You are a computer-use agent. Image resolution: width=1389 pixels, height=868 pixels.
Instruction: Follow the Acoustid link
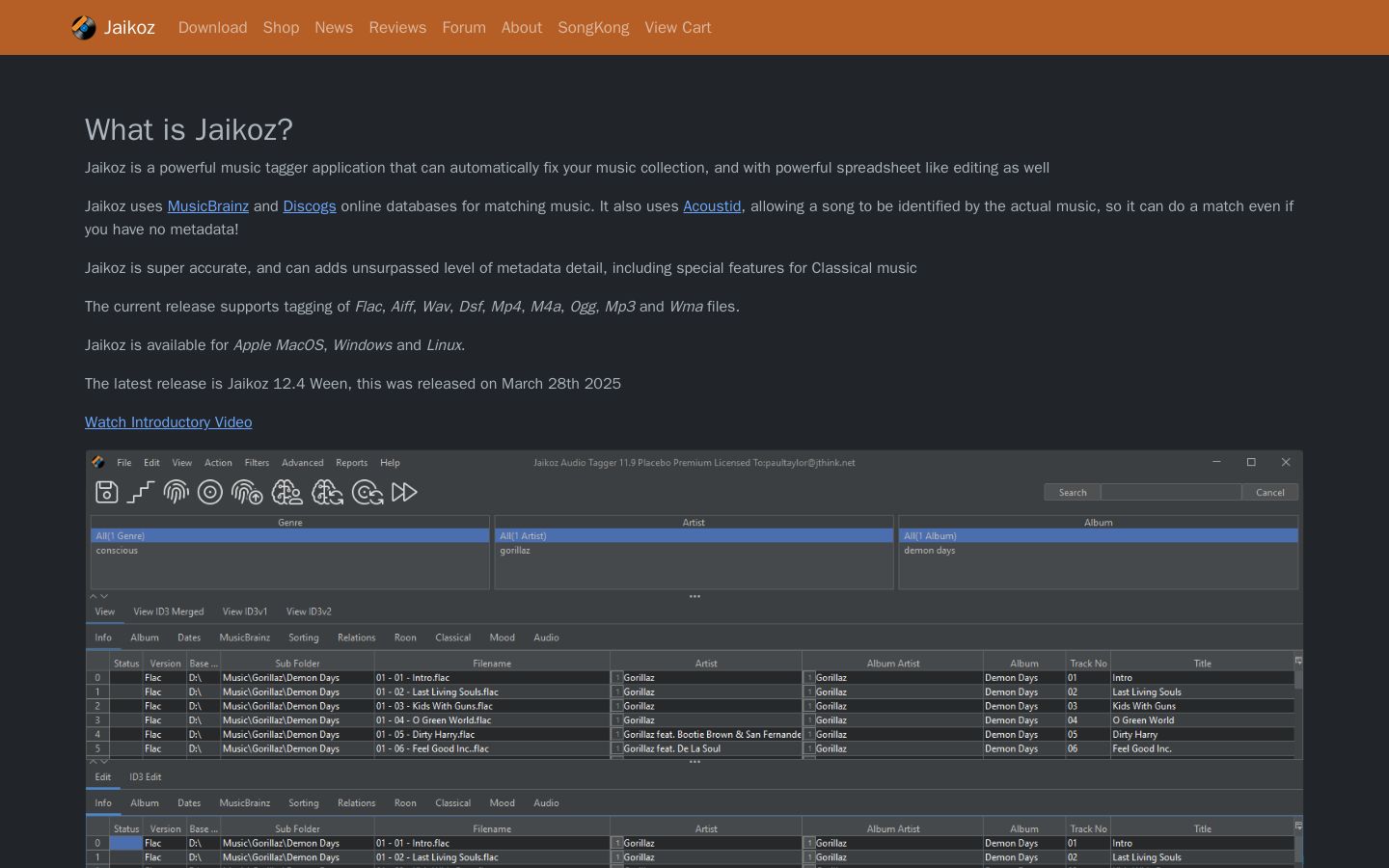coord(712,206)
